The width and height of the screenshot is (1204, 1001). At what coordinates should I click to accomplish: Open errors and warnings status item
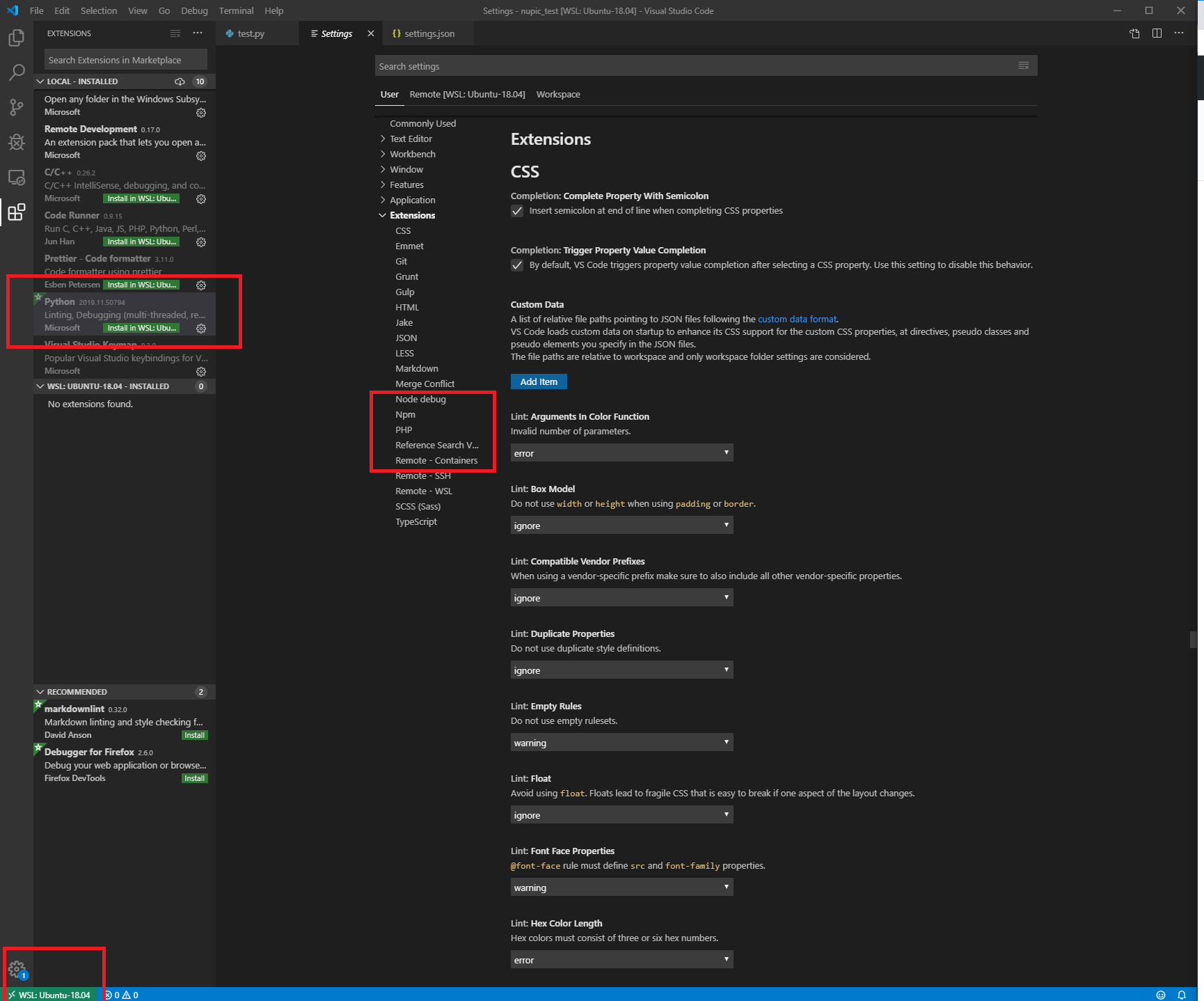(x=121, y=995)
